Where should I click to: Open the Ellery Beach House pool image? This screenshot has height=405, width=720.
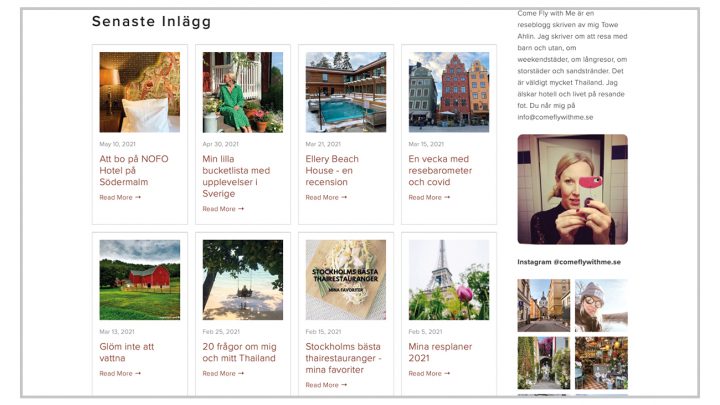point(346,92)
